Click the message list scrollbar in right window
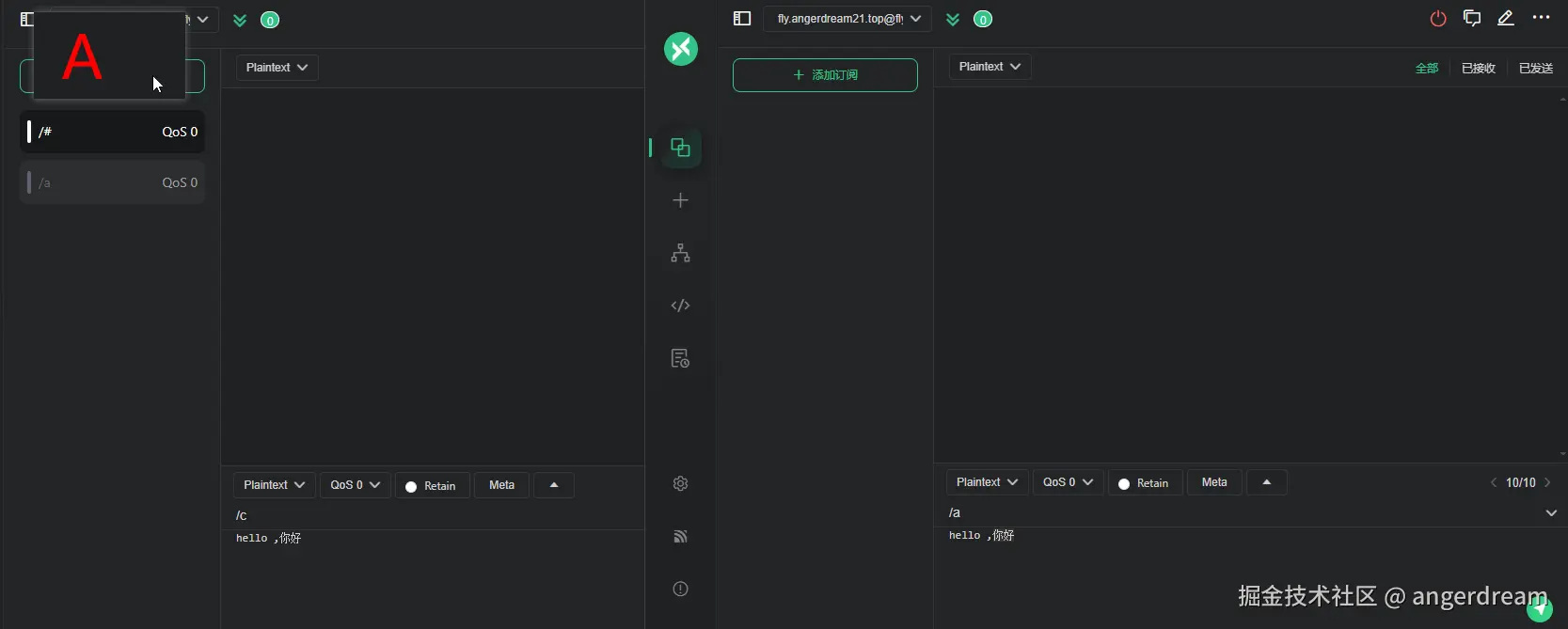The image size is (1568, 629). pyautogui.click(x=1562, y=275)
